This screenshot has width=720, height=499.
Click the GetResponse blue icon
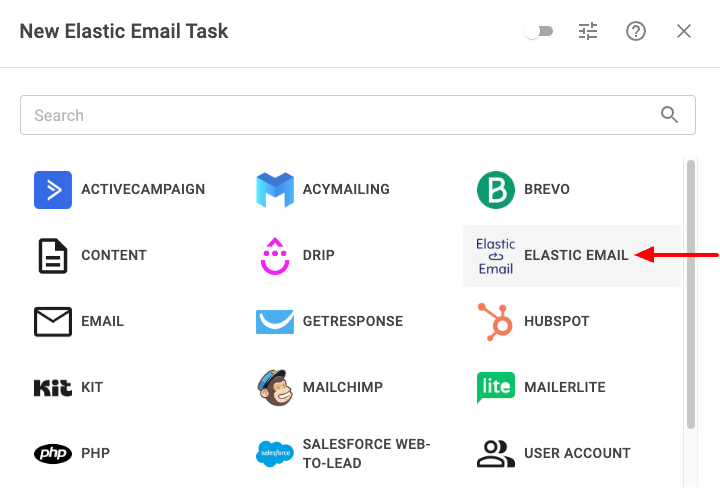pos(275,321)
